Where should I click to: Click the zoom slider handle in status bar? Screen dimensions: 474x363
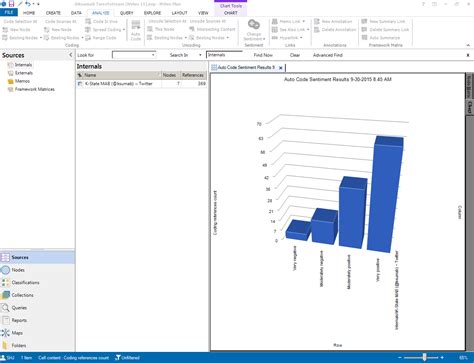pos(424,358)
